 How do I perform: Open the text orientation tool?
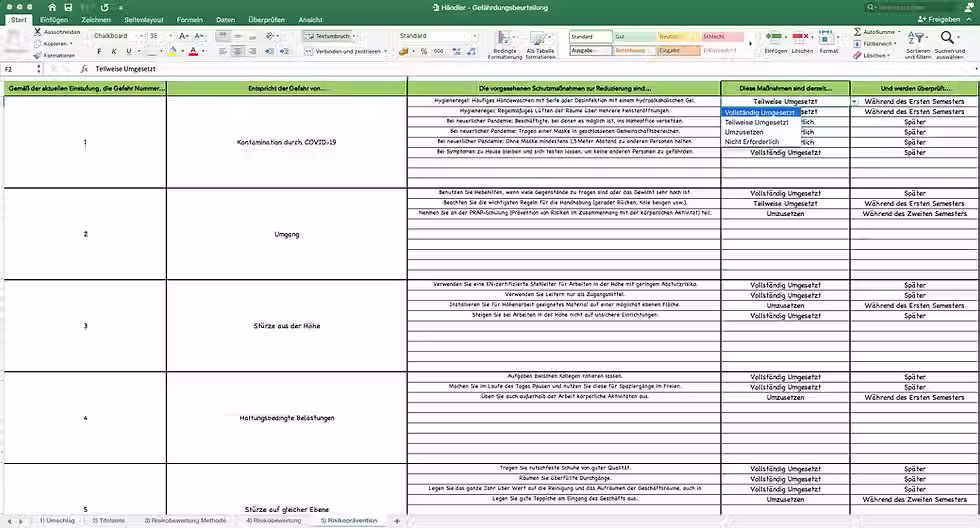271,36
